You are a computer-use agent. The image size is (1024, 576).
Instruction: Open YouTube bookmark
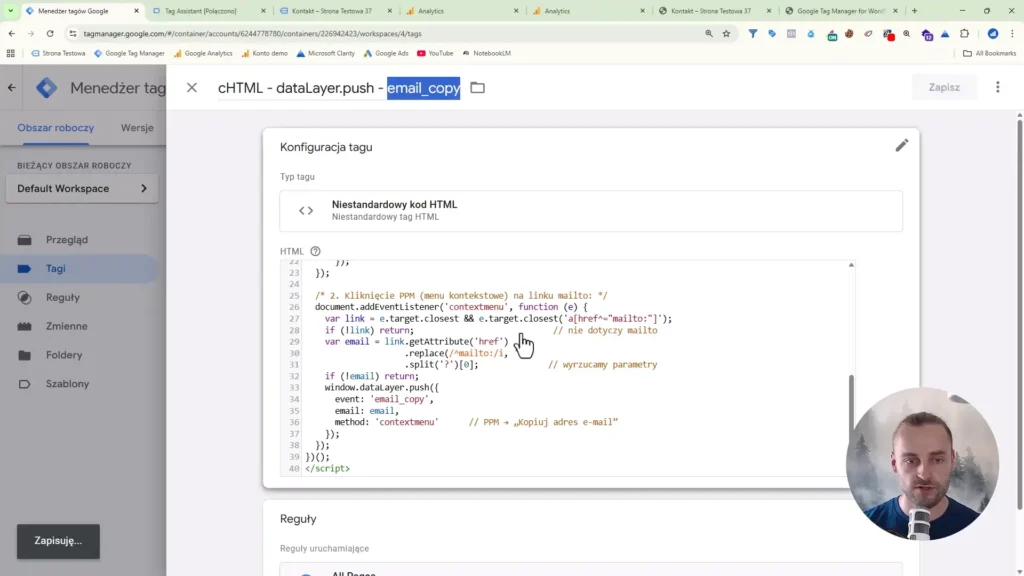tap(435, 54)
